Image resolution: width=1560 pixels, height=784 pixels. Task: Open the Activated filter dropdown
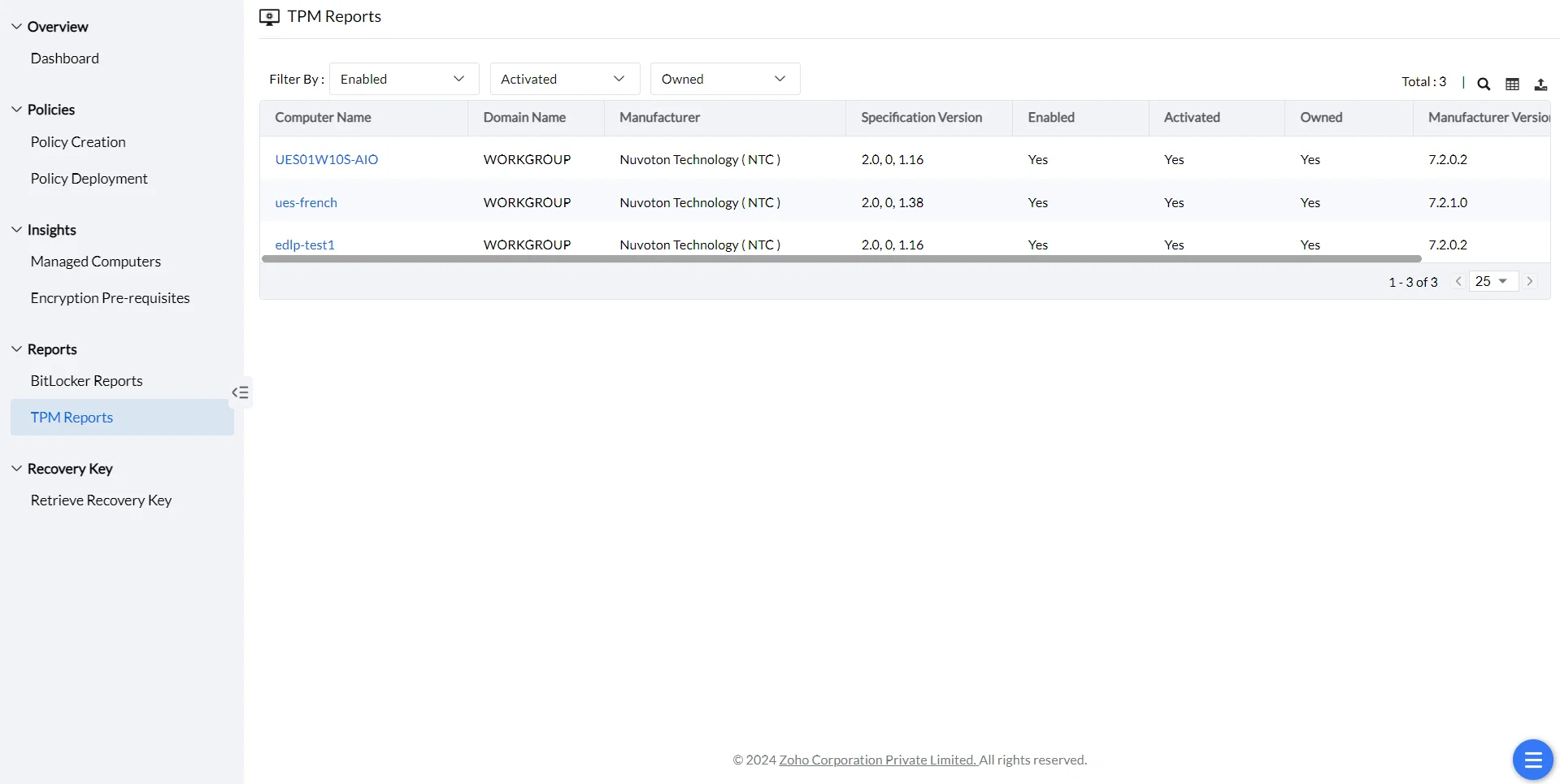point(565,79)
